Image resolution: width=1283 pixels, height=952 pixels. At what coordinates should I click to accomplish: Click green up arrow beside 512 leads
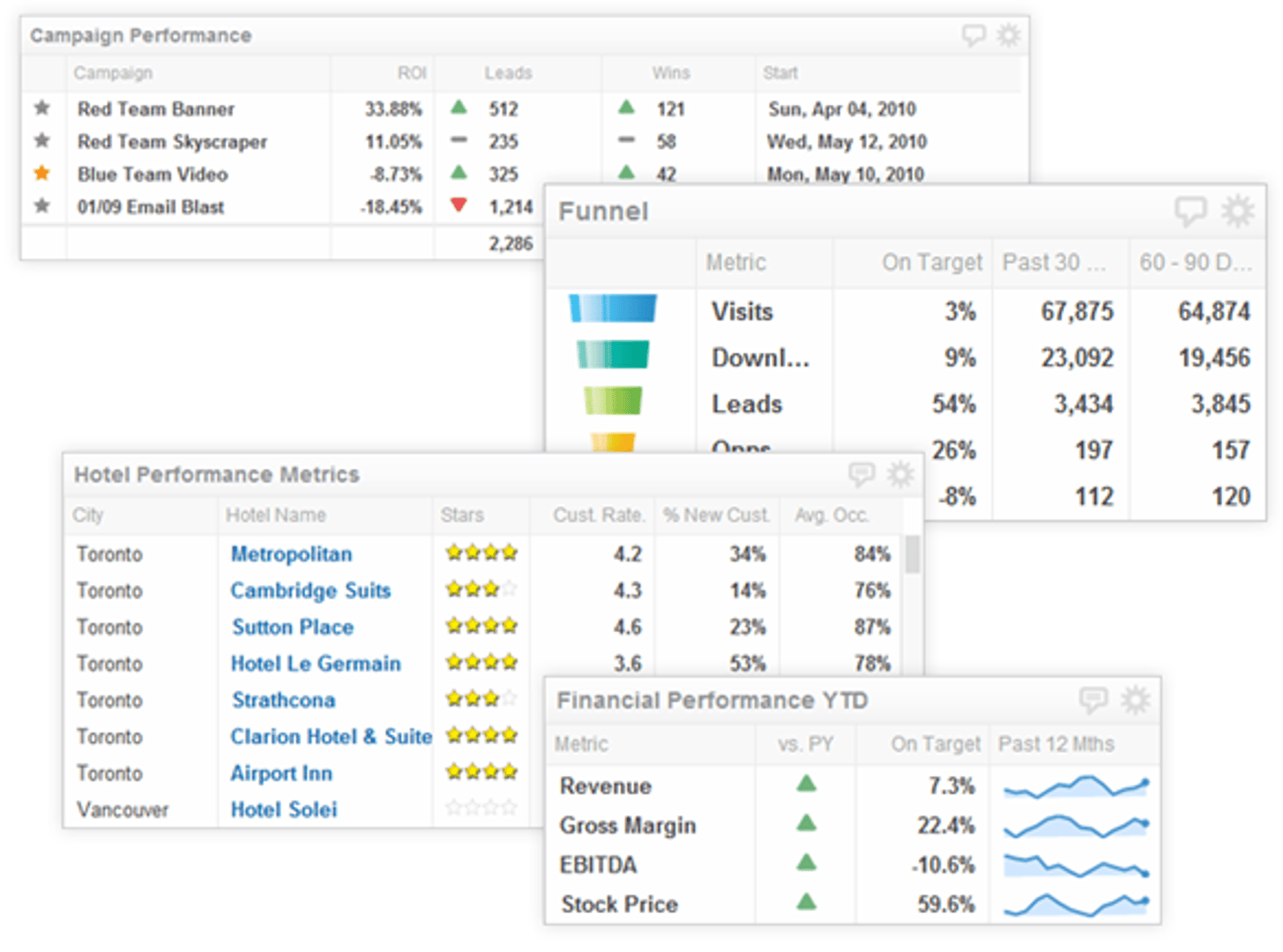click(459, 108)
